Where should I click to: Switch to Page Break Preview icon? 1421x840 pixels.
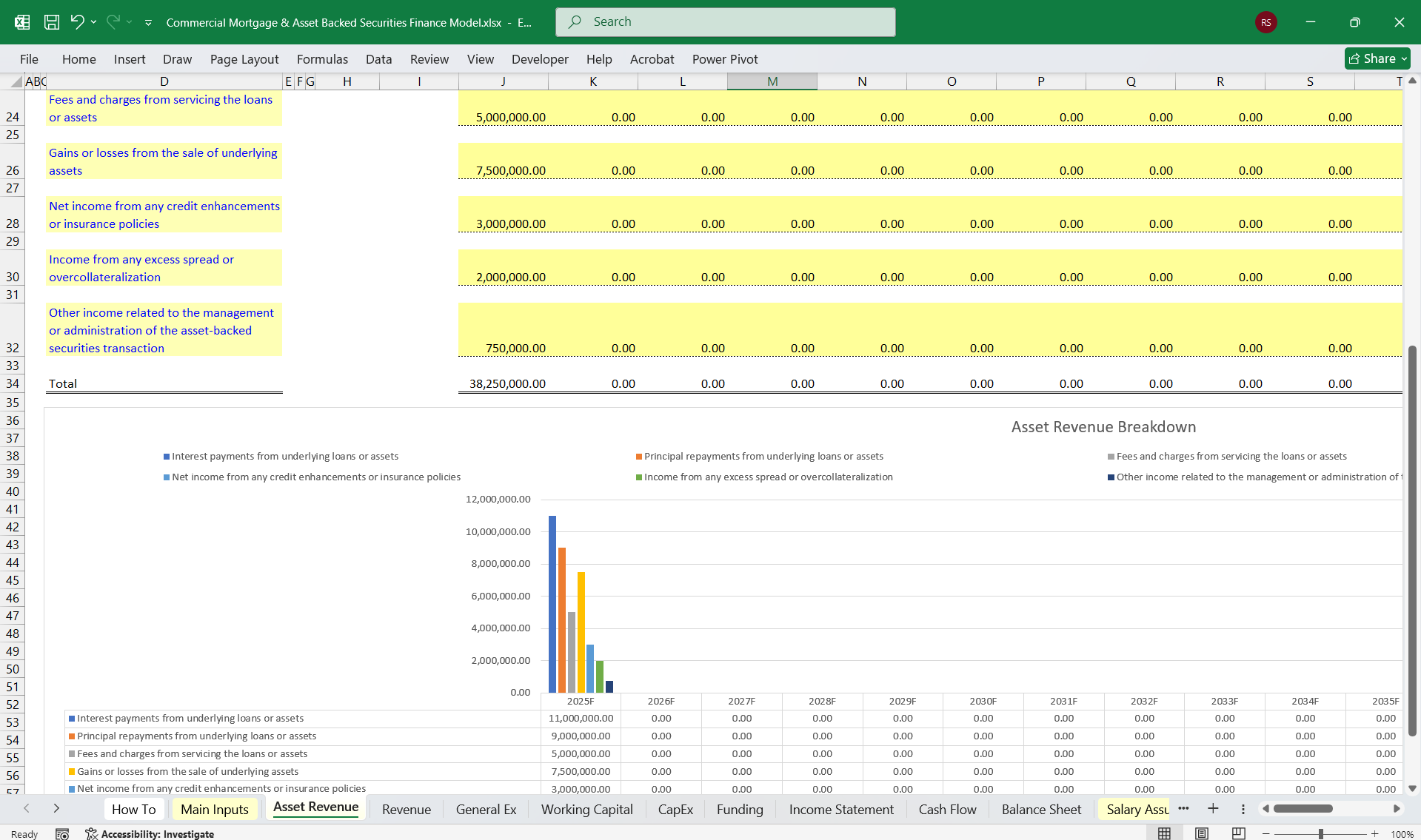tap(1238, 833)
